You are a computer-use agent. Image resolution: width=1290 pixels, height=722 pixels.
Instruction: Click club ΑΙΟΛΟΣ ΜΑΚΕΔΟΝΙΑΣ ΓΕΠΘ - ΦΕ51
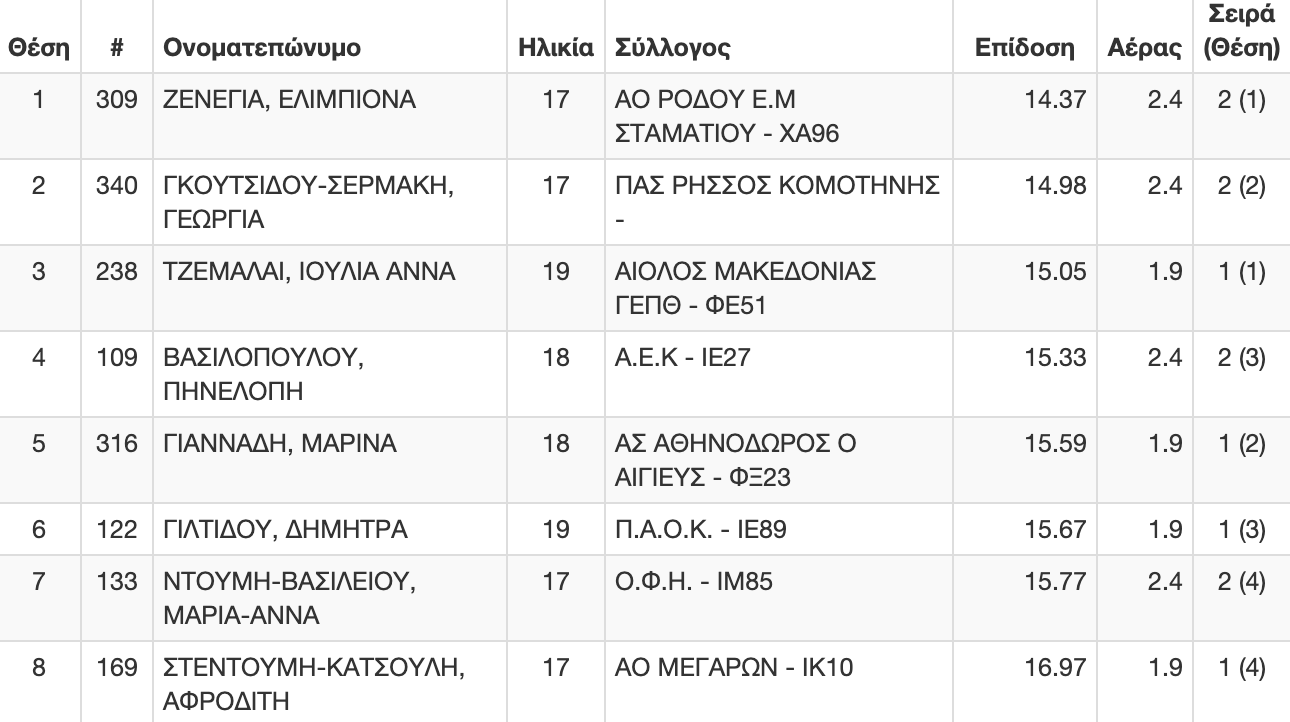[745, 289]
